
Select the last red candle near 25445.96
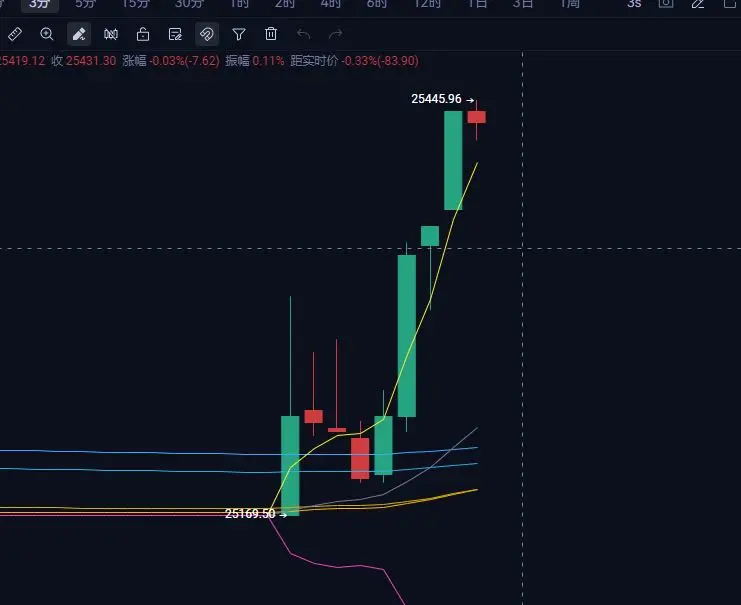coord(476,117)
